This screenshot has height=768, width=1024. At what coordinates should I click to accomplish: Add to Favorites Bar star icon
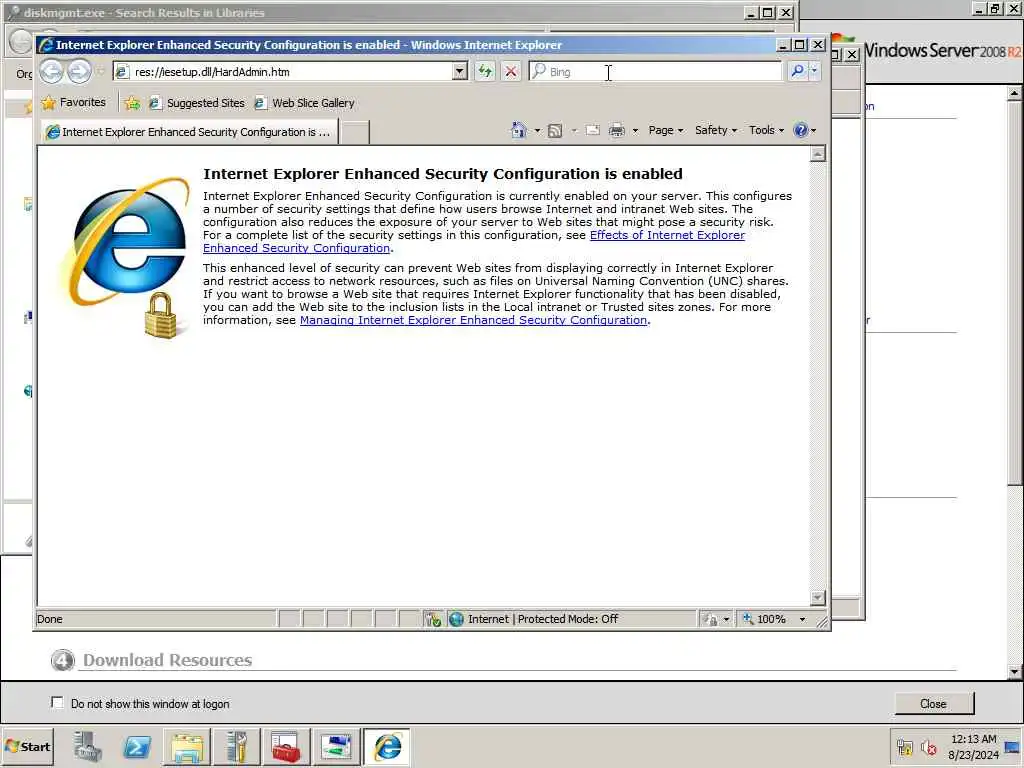coord(132,103)
